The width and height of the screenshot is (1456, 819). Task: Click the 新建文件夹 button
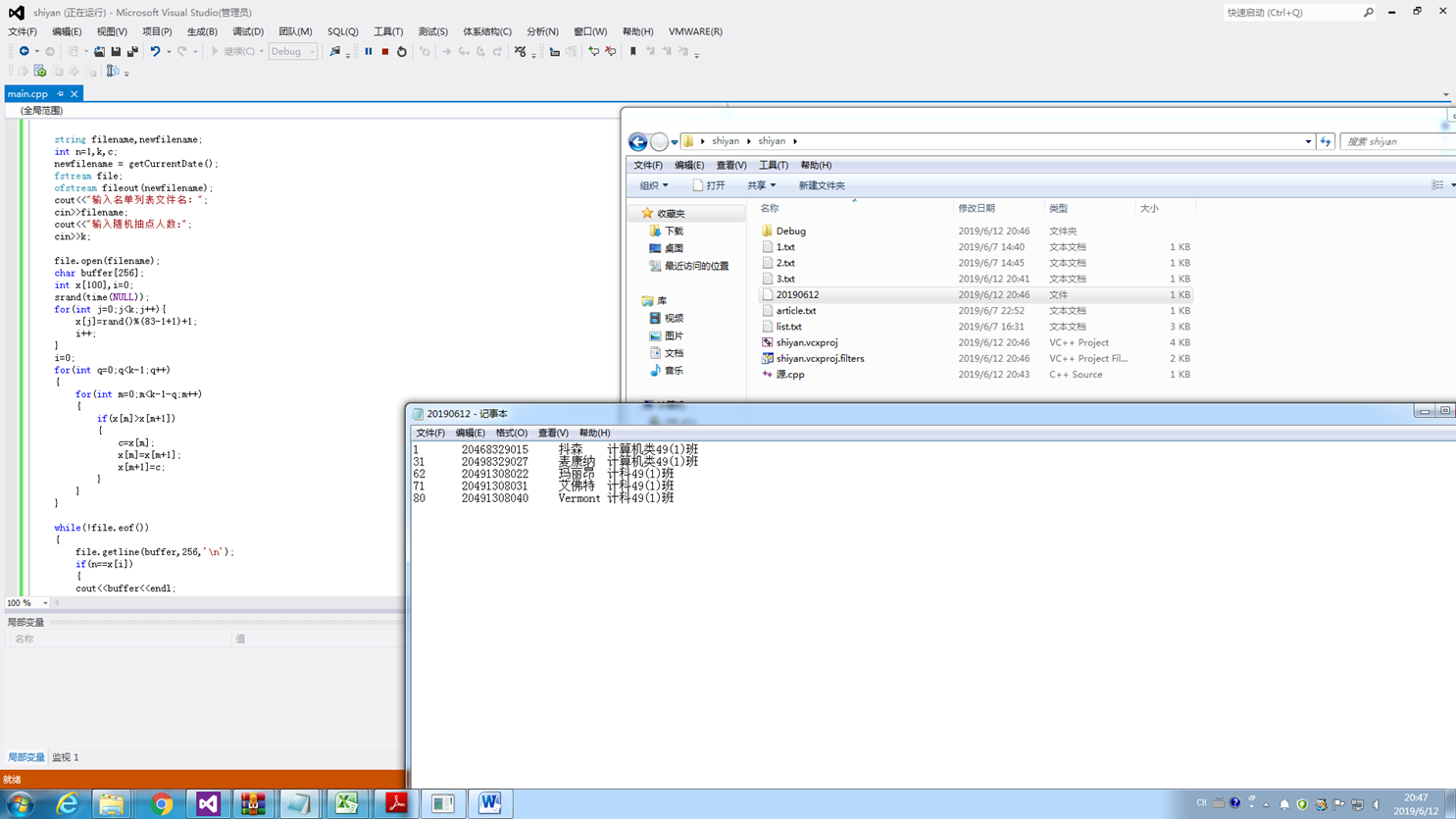(x=821, y=185)
